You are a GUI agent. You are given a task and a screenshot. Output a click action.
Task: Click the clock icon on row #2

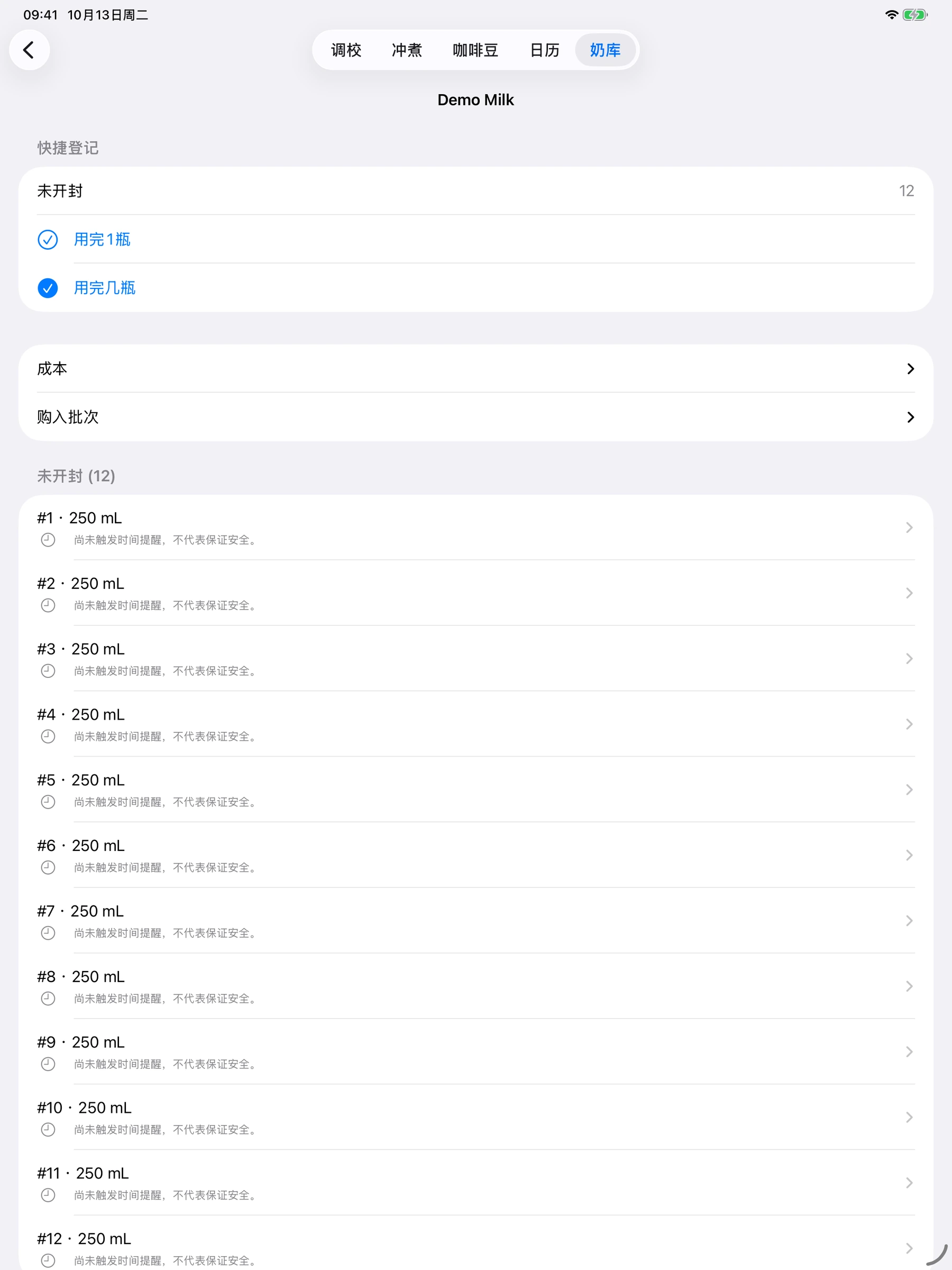[x=48, y=605]
